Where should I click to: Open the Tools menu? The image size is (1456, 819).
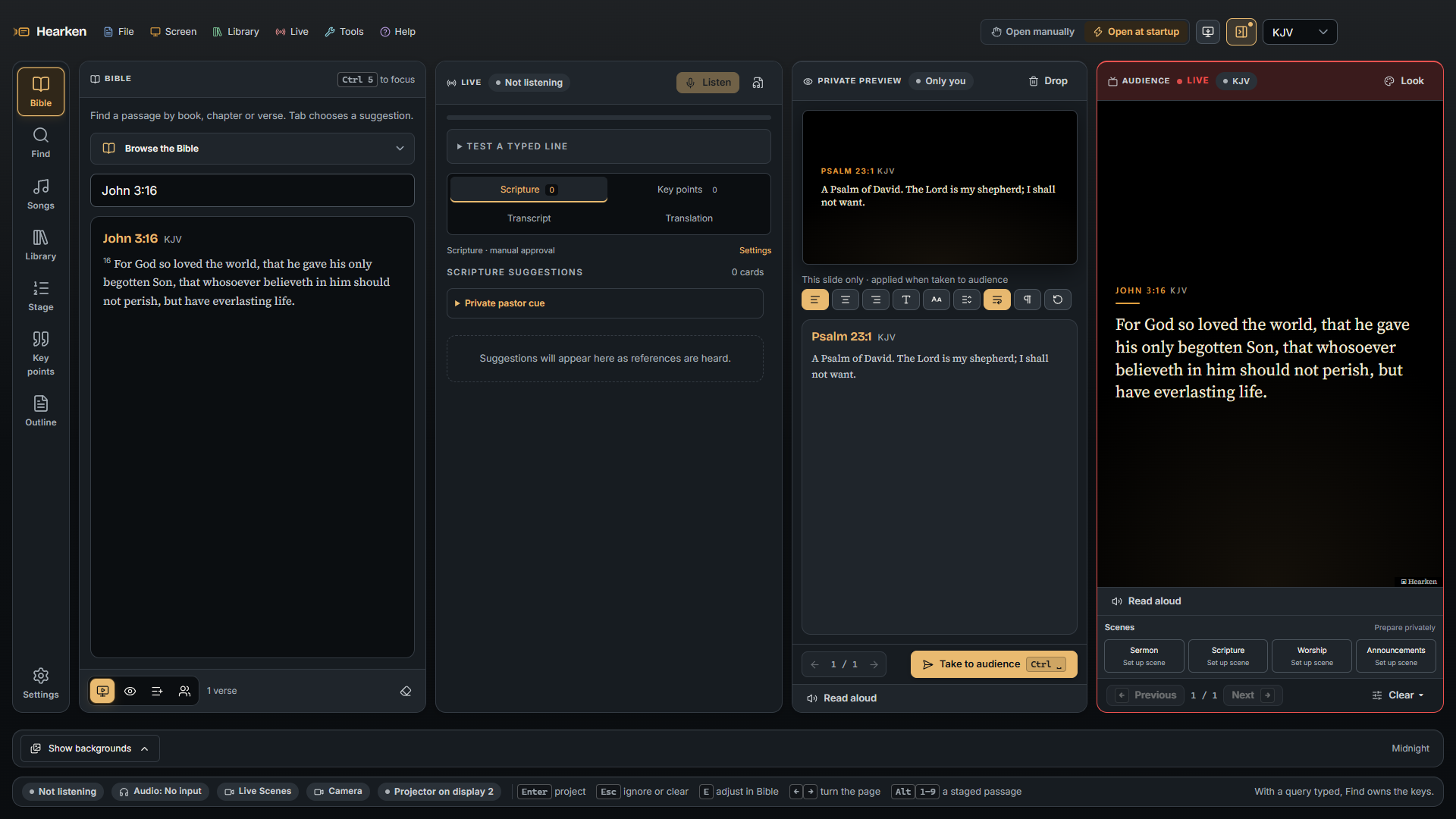point(344,32)
